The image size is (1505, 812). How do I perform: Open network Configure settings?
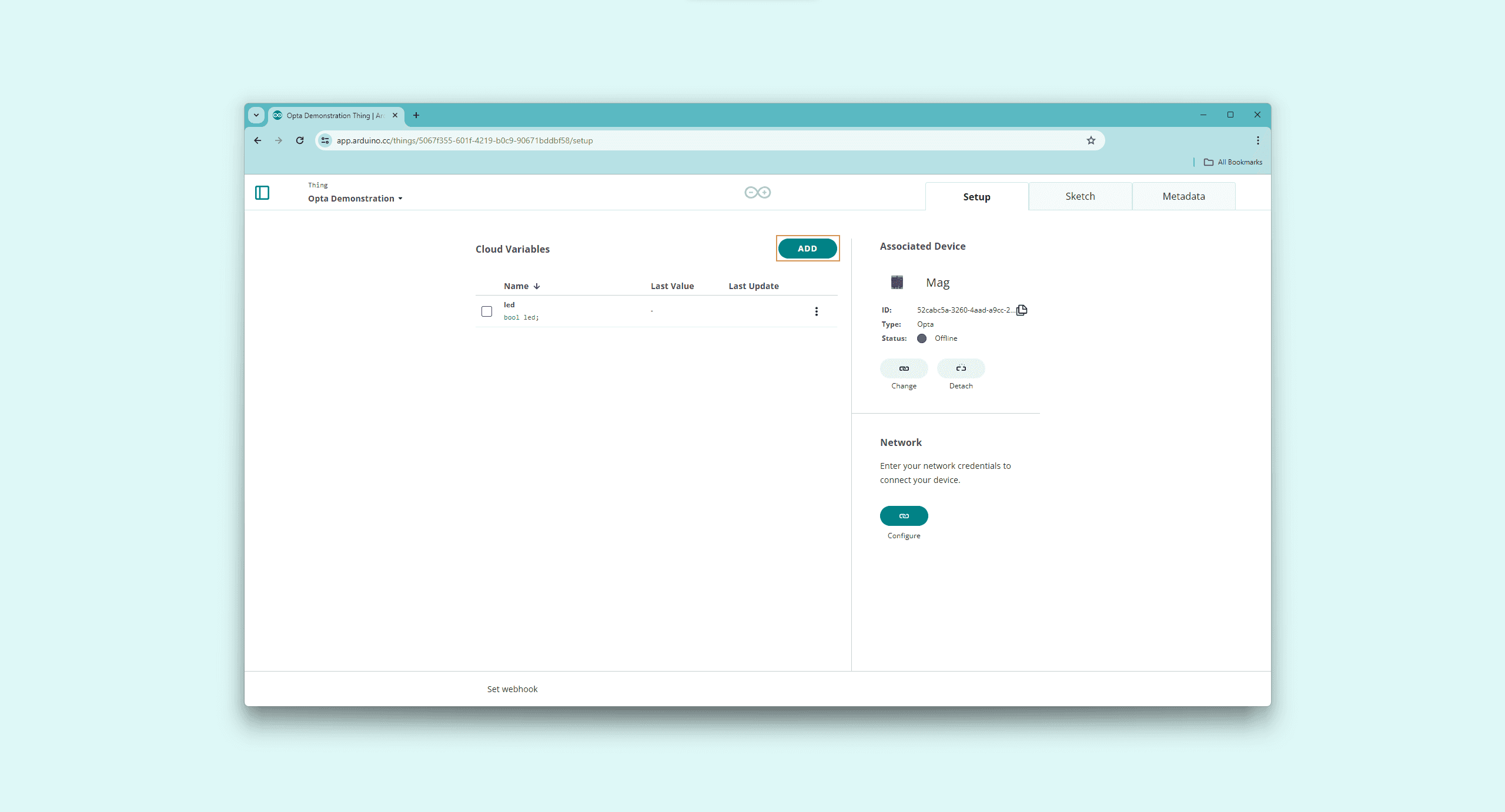point(904,515)
